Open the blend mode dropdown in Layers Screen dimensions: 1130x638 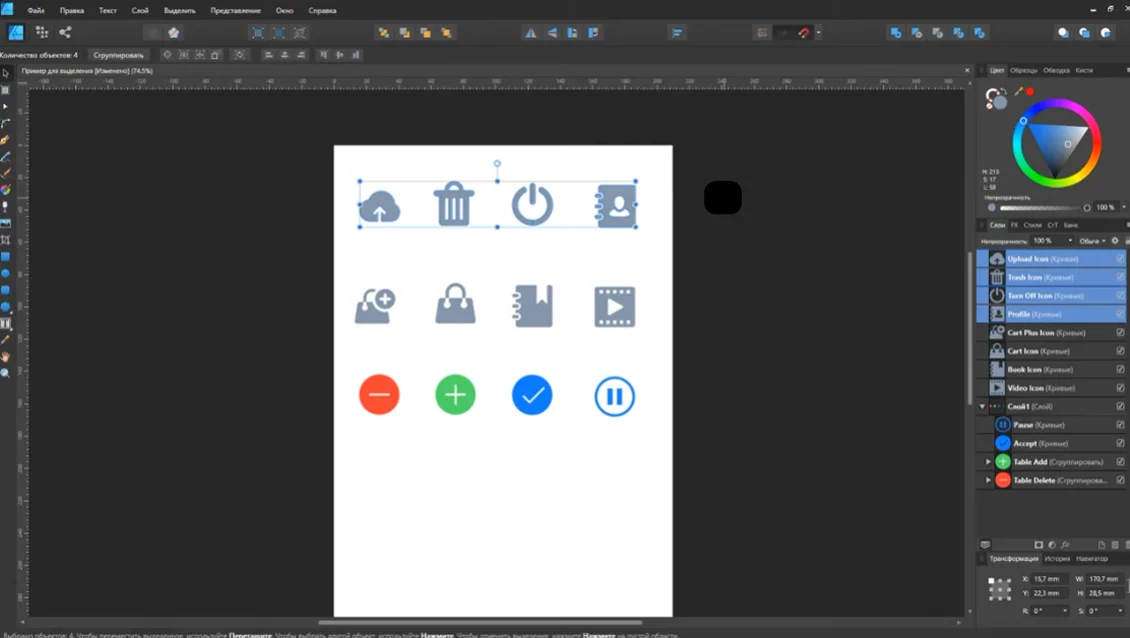[1093, 241]
